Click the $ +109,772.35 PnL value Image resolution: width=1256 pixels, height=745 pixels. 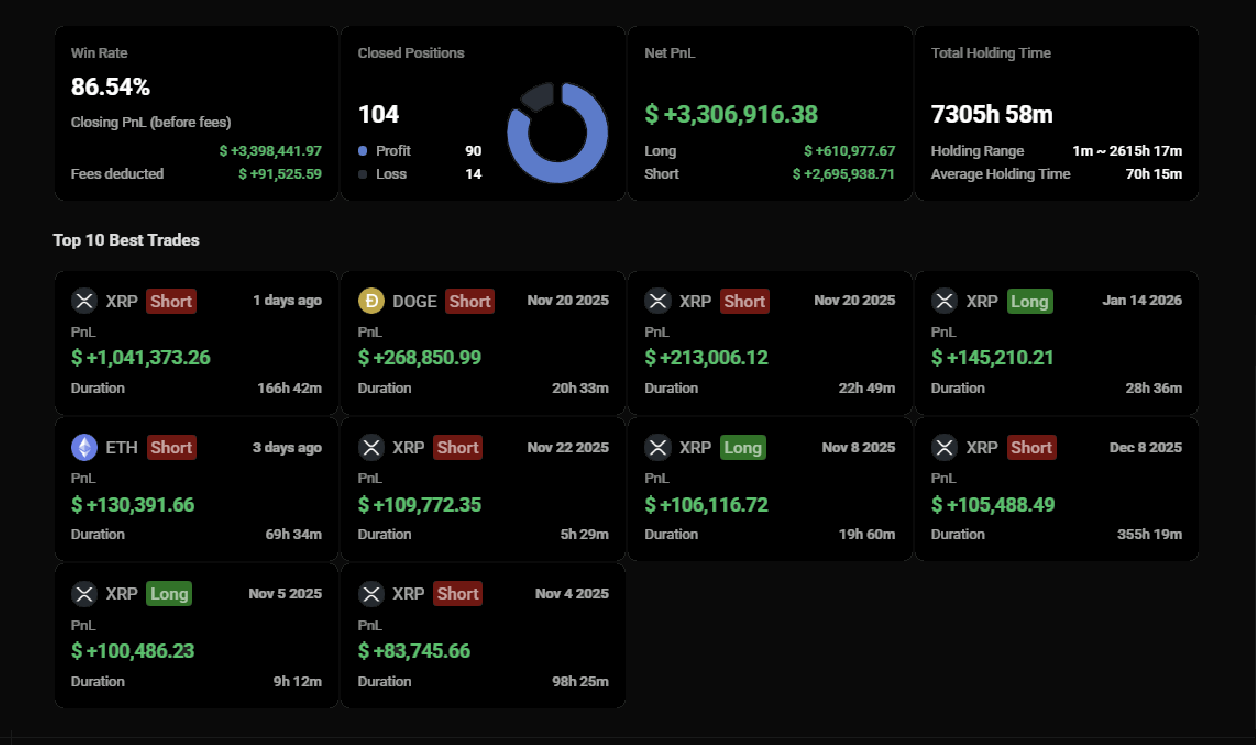pos(420,504)
